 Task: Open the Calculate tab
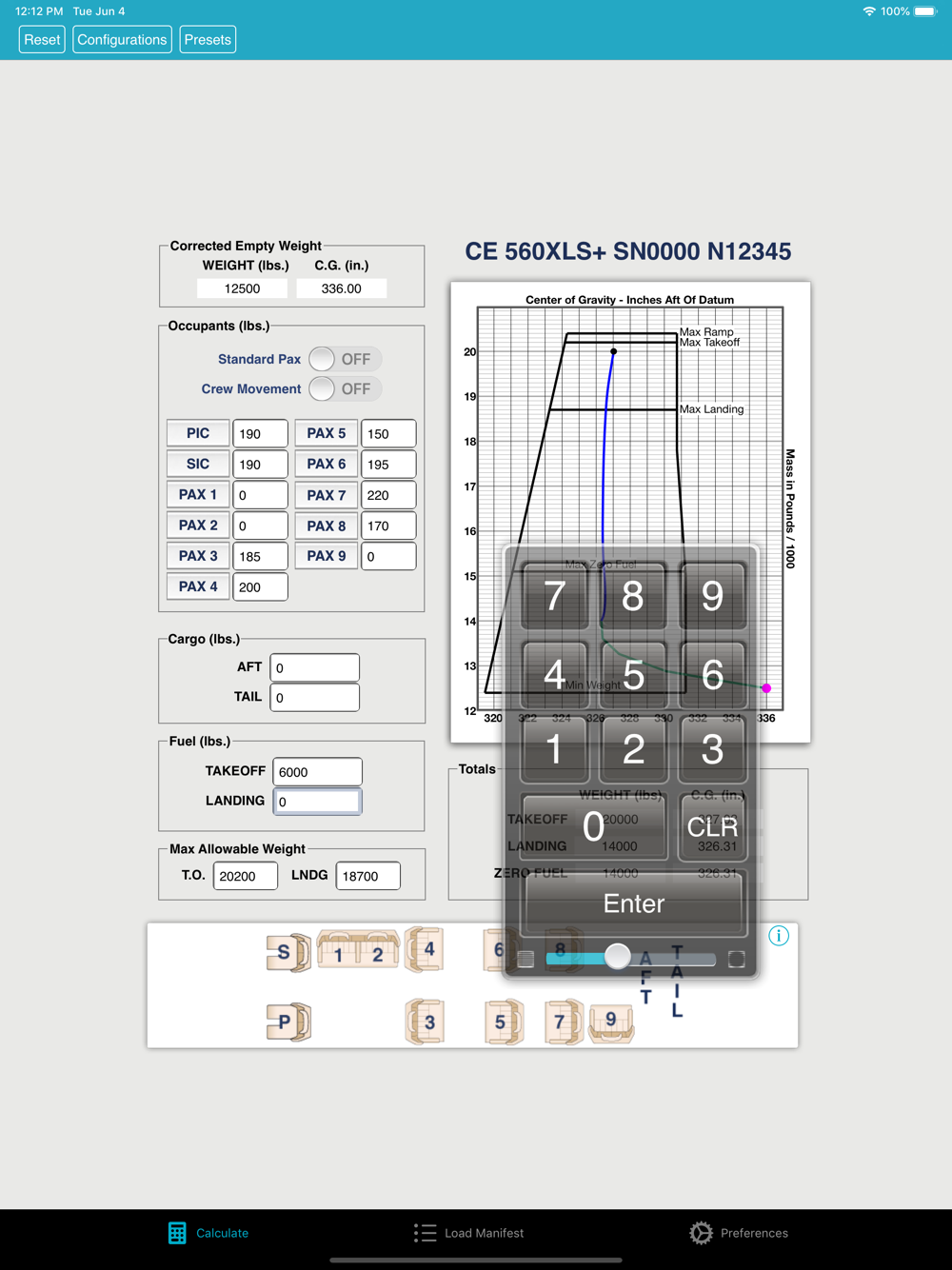coord(208,1233)
